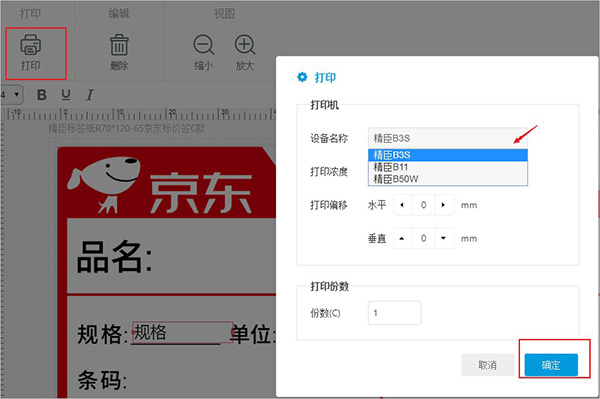The height and width of the screenshot is (399, 600).
Task: Select 精臣B3S in the device list
Action: tap(448, 155)
